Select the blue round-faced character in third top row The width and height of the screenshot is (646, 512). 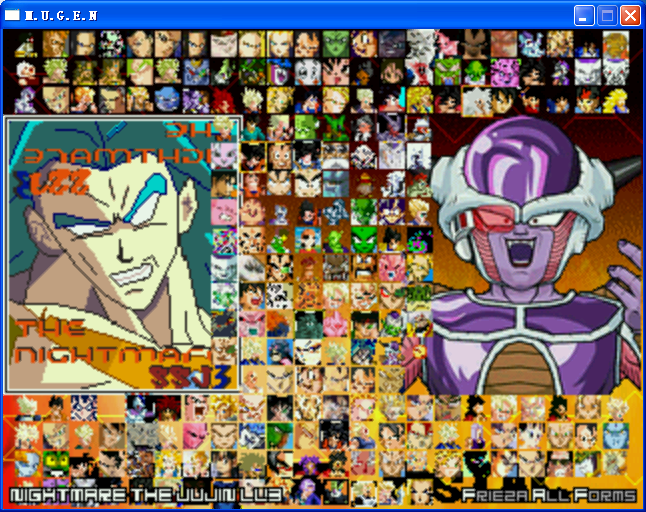[167, 100]
